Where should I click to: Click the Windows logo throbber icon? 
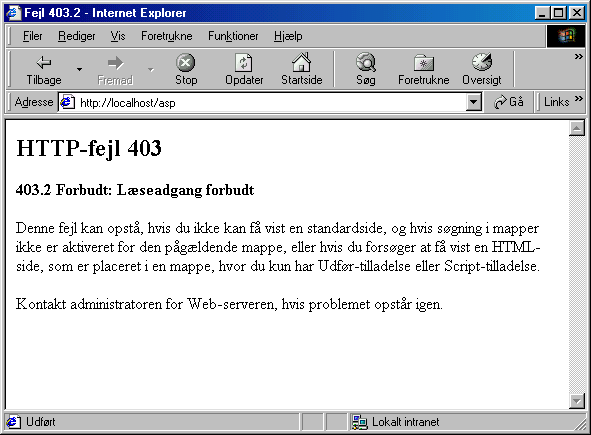[x=566, y=36]
